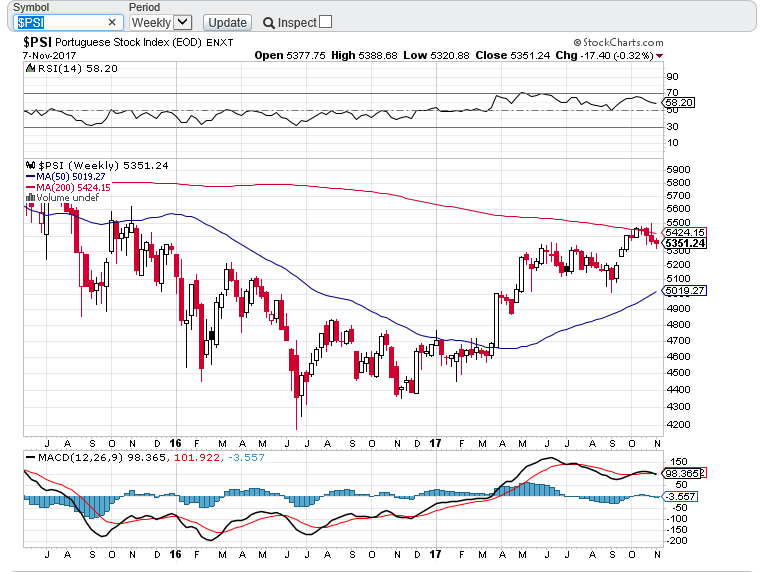Image resolution: width=761 pixels, height=572 pixels.
Task: Click the blue MA(50) legend swatch
Action: [30, 177]
